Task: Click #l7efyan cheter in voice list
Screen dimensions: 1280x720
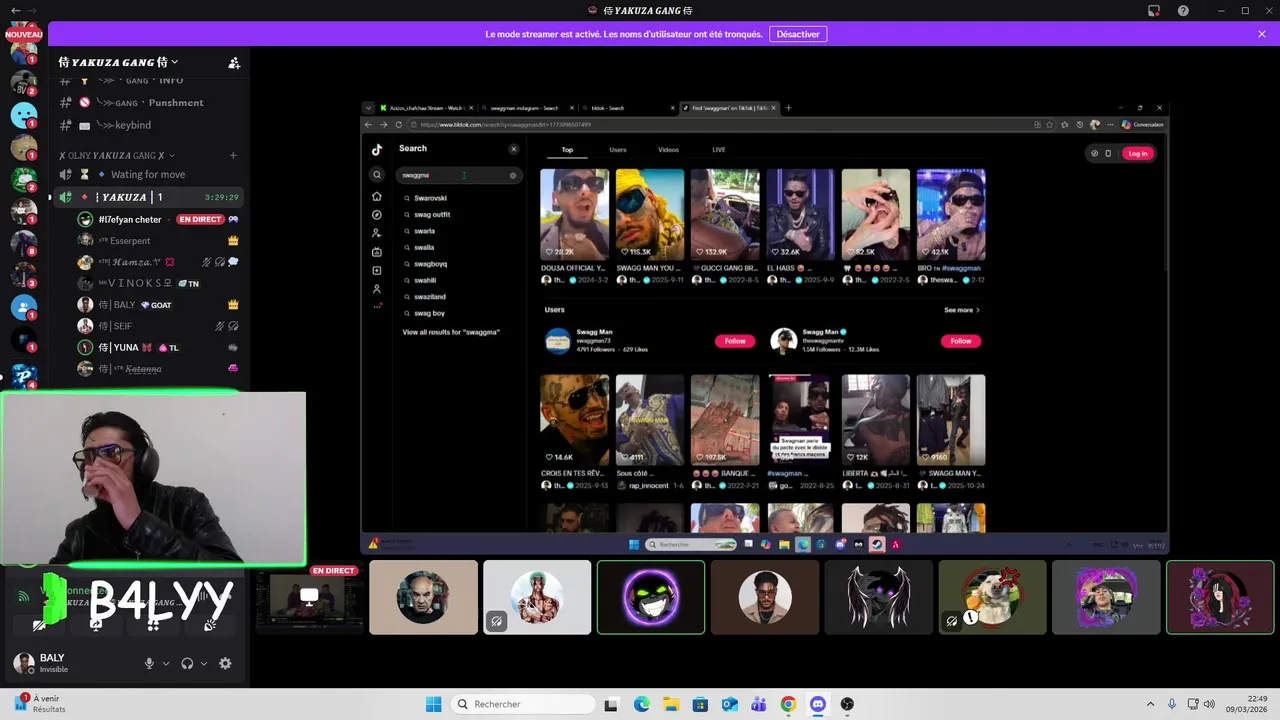Action: [159, 219]
